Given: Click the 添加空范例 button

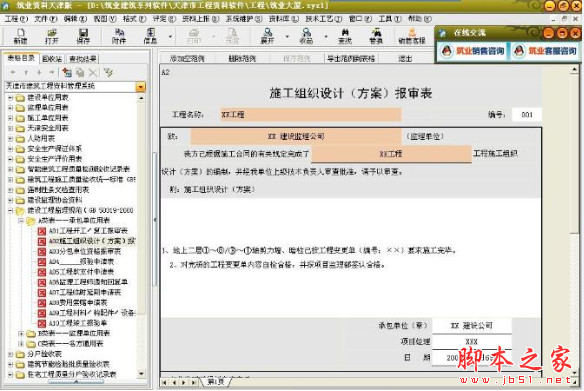Looking at the screenshot, I should click(x=187, y=58).
